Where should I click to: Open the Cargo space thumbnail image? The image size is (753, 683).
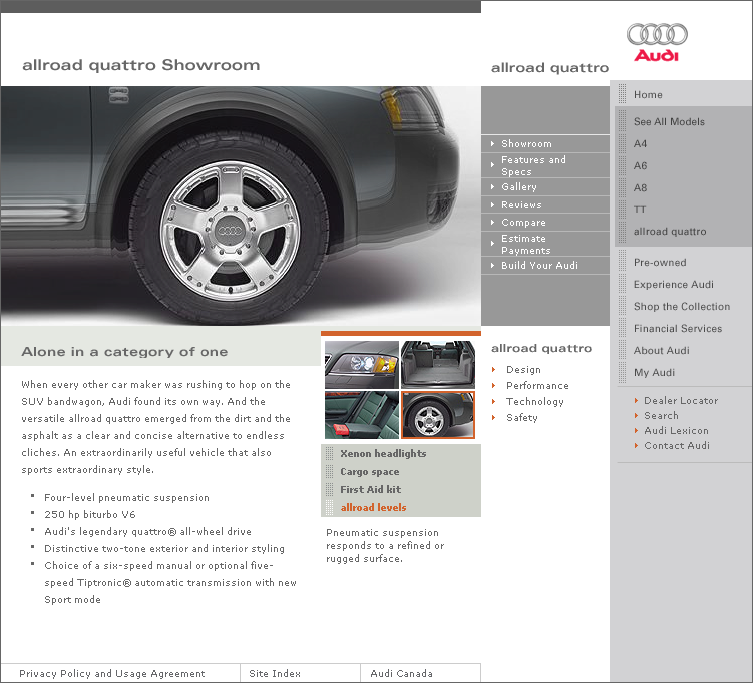click(x=438, y=365)
